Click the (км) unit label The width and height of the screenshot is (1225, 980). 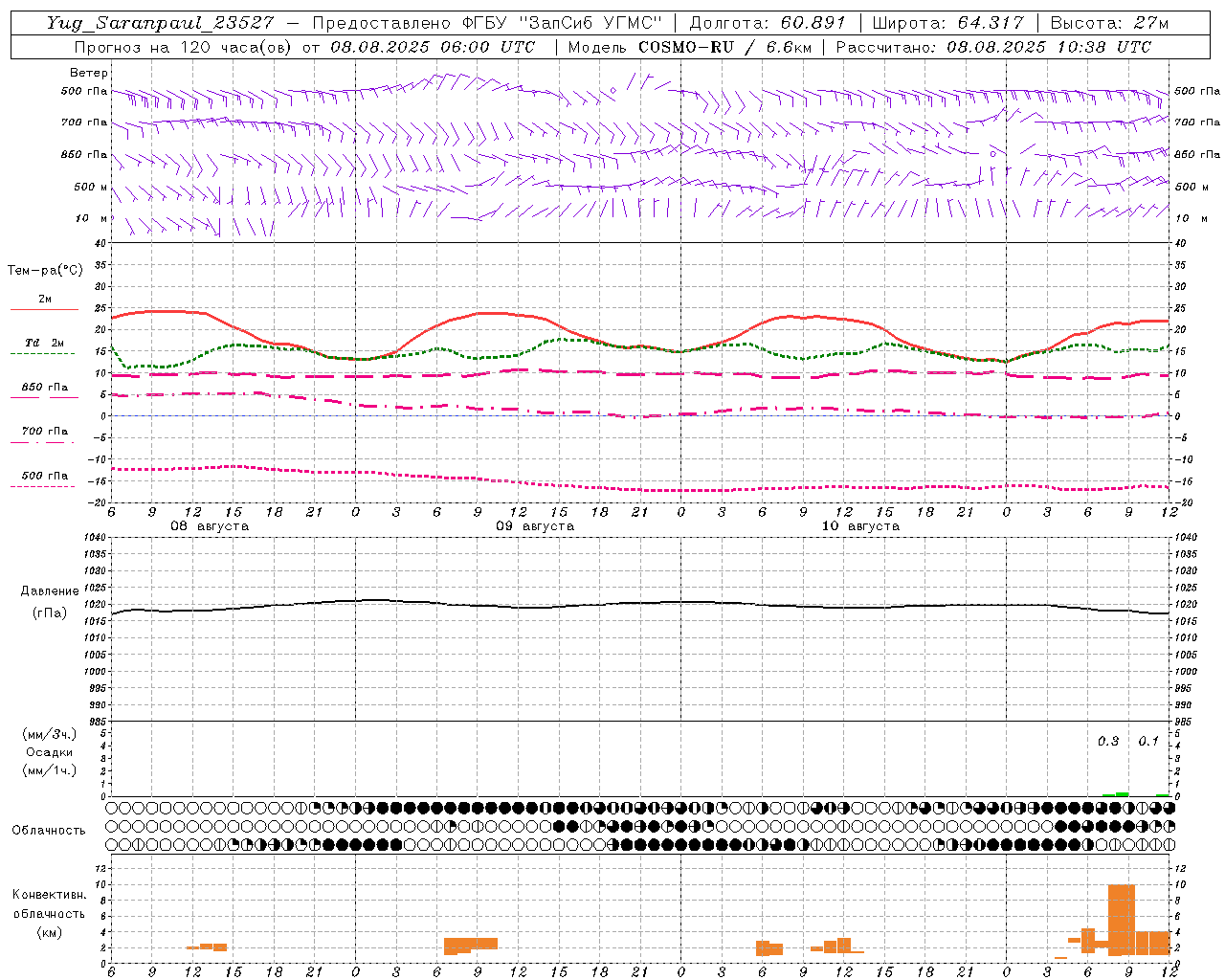click(x=50, y=932)
